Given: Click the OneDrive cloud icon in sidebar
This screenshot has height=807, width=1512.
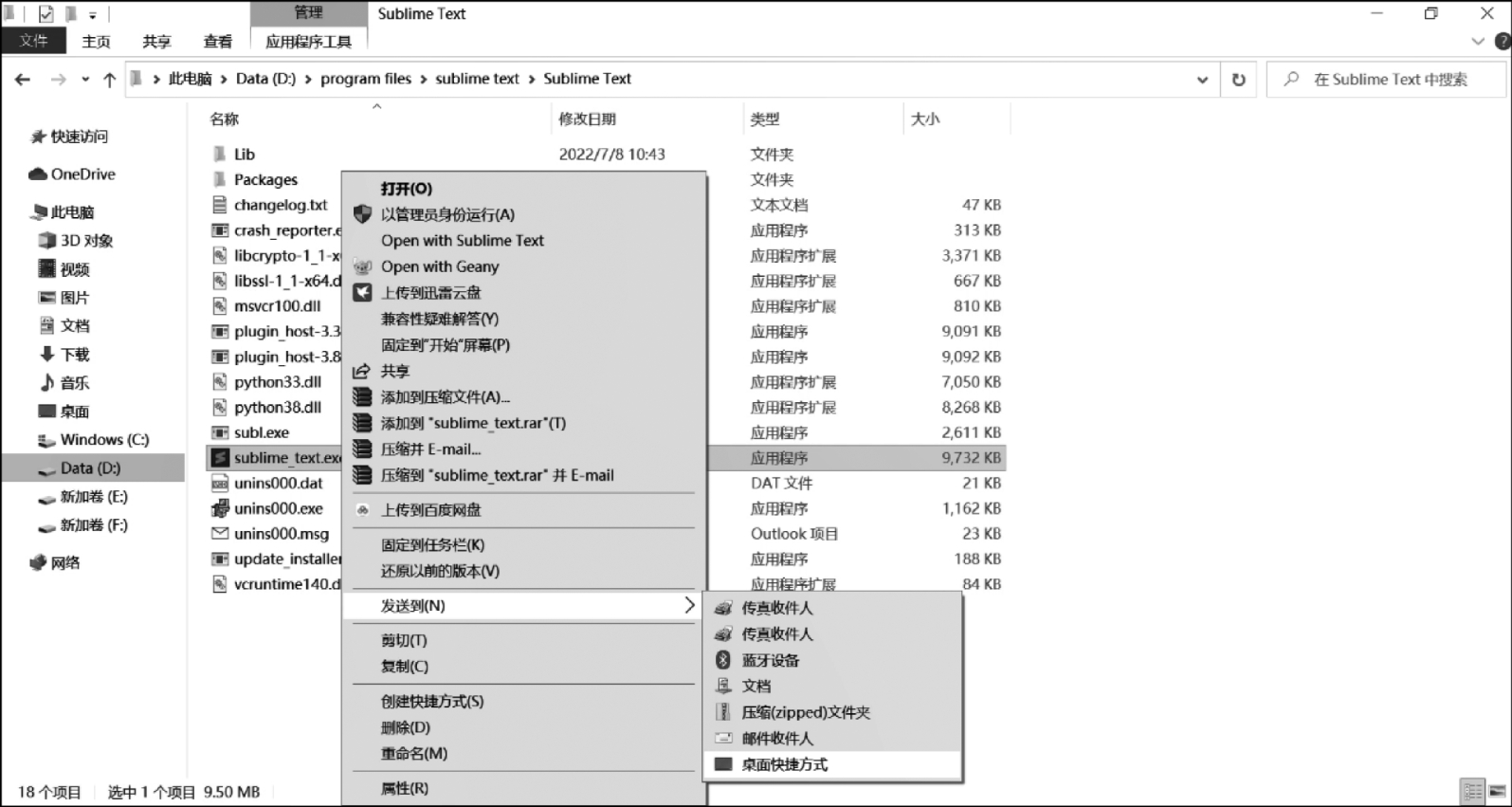Looking at the screenshot, I should [x=38, y=174].
